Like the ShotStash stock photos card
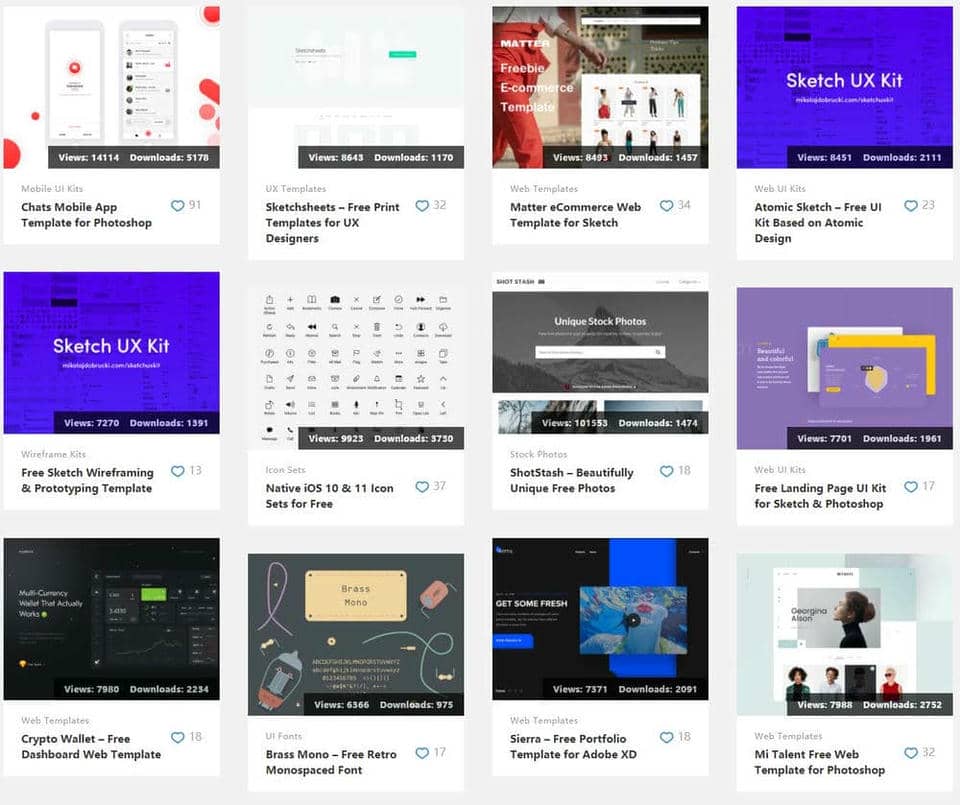Image resolution: width=960 pixels, height=805 pixels. point(666,471)
